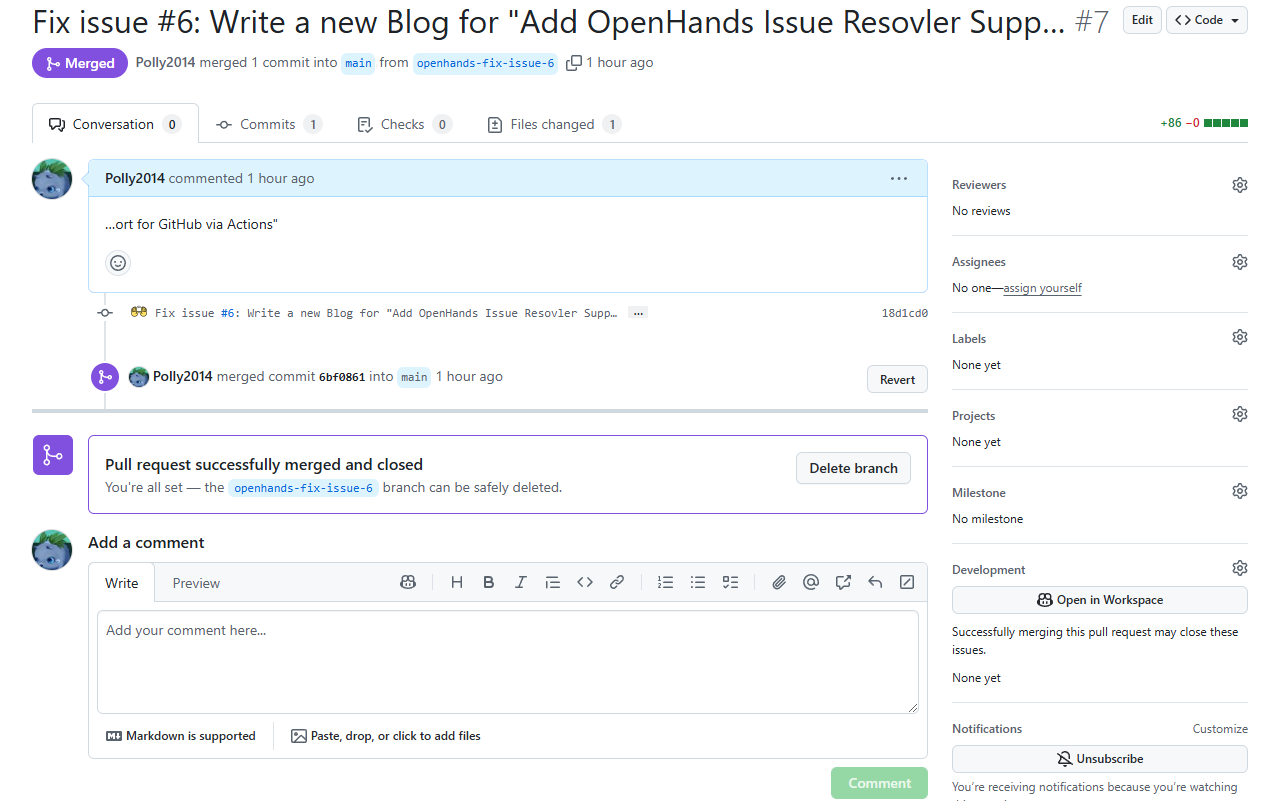Click the green Comment button

tap(879, 783)
